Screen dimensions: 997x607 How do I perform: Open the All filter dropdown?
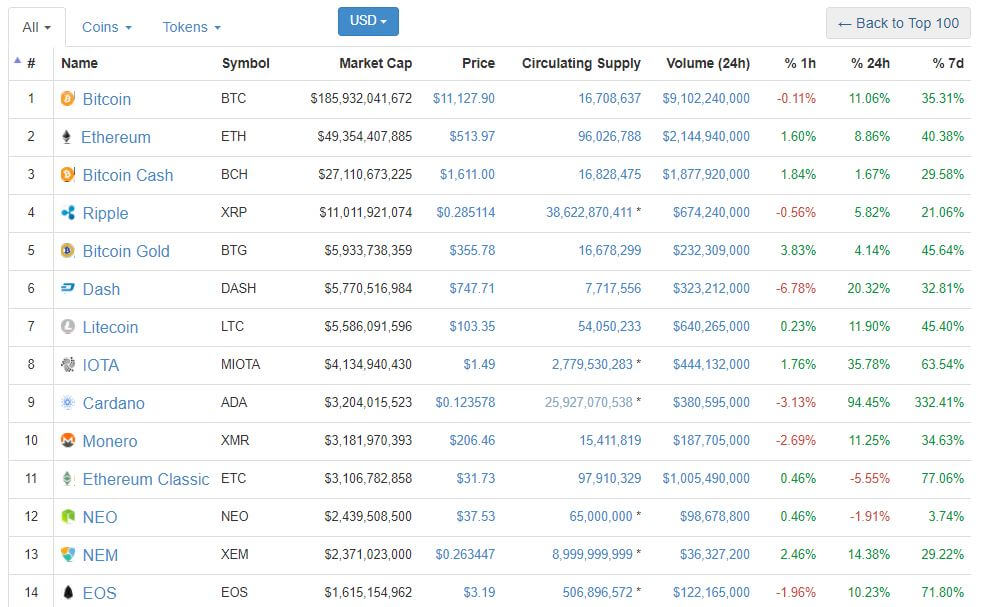click(x=36, y=27)
